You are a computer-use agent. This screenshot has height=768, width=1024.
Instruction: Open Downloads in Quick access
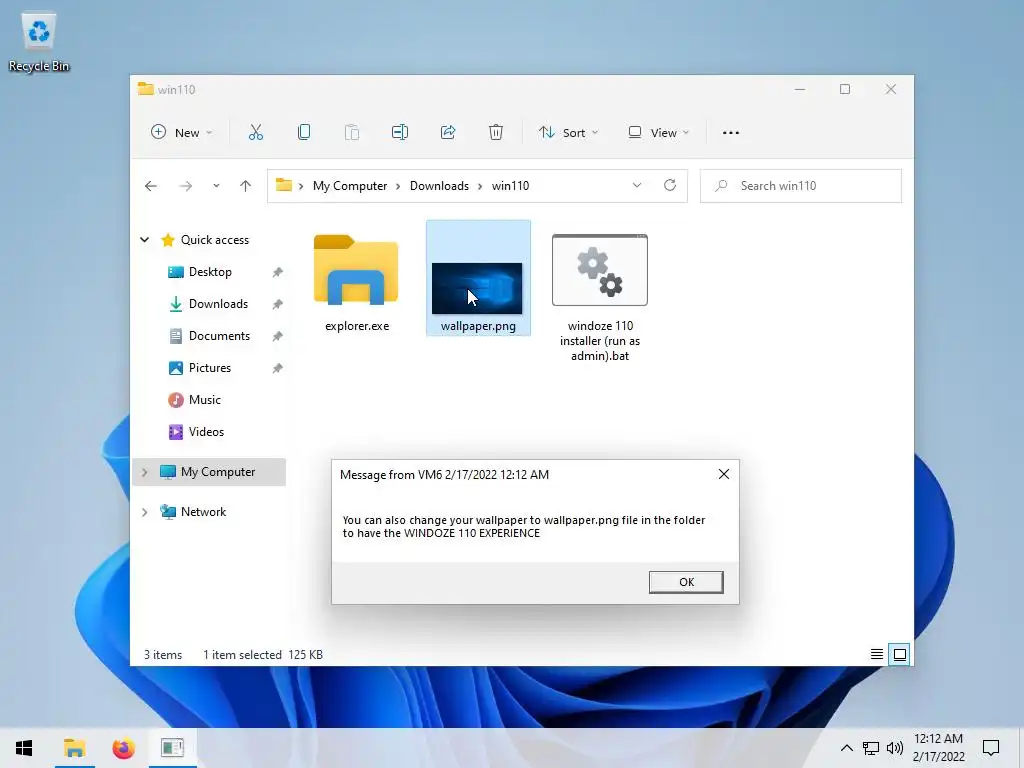[x=218, y=304]
